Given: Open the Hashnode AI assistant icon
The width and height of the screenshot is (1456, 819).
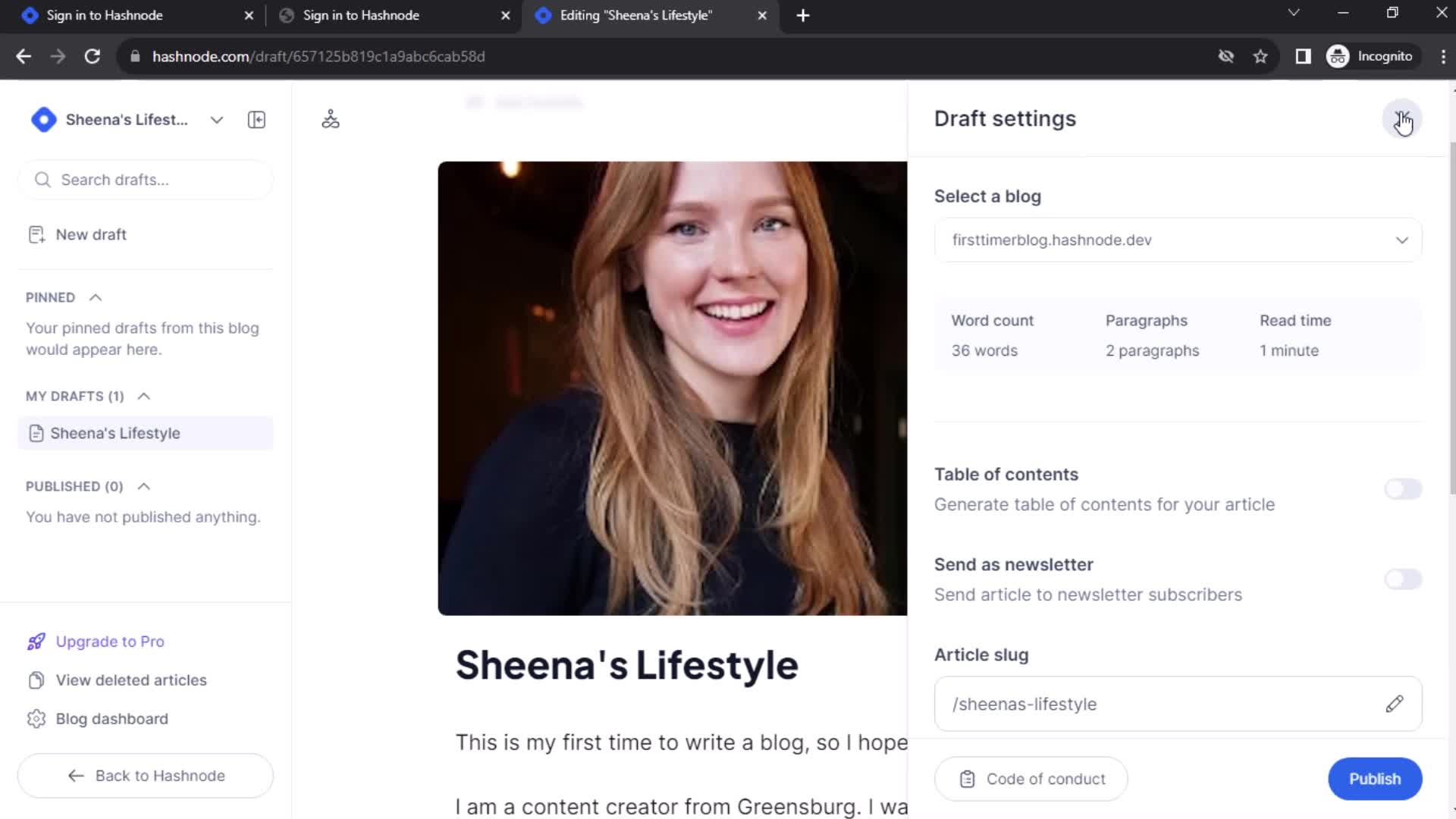Looking at the screenshot, I should (x=331, y=119).
